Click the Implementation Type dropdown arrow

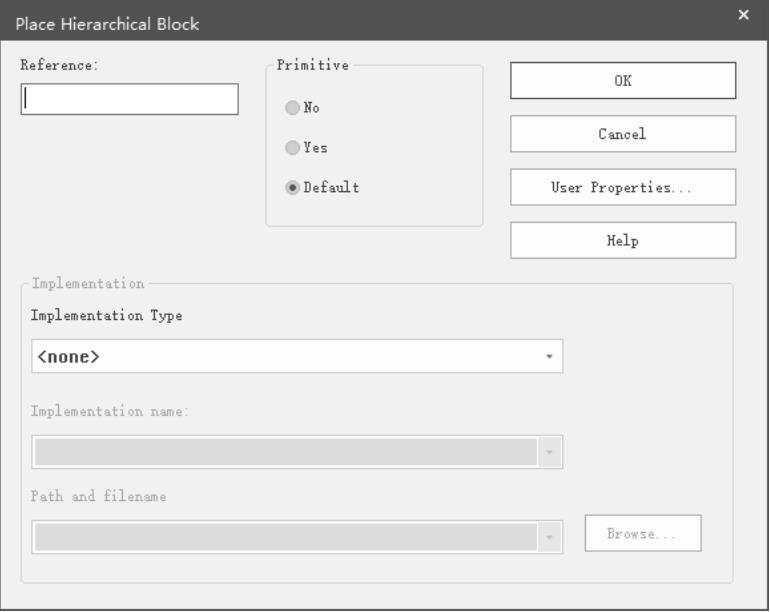tap(550, 356)
